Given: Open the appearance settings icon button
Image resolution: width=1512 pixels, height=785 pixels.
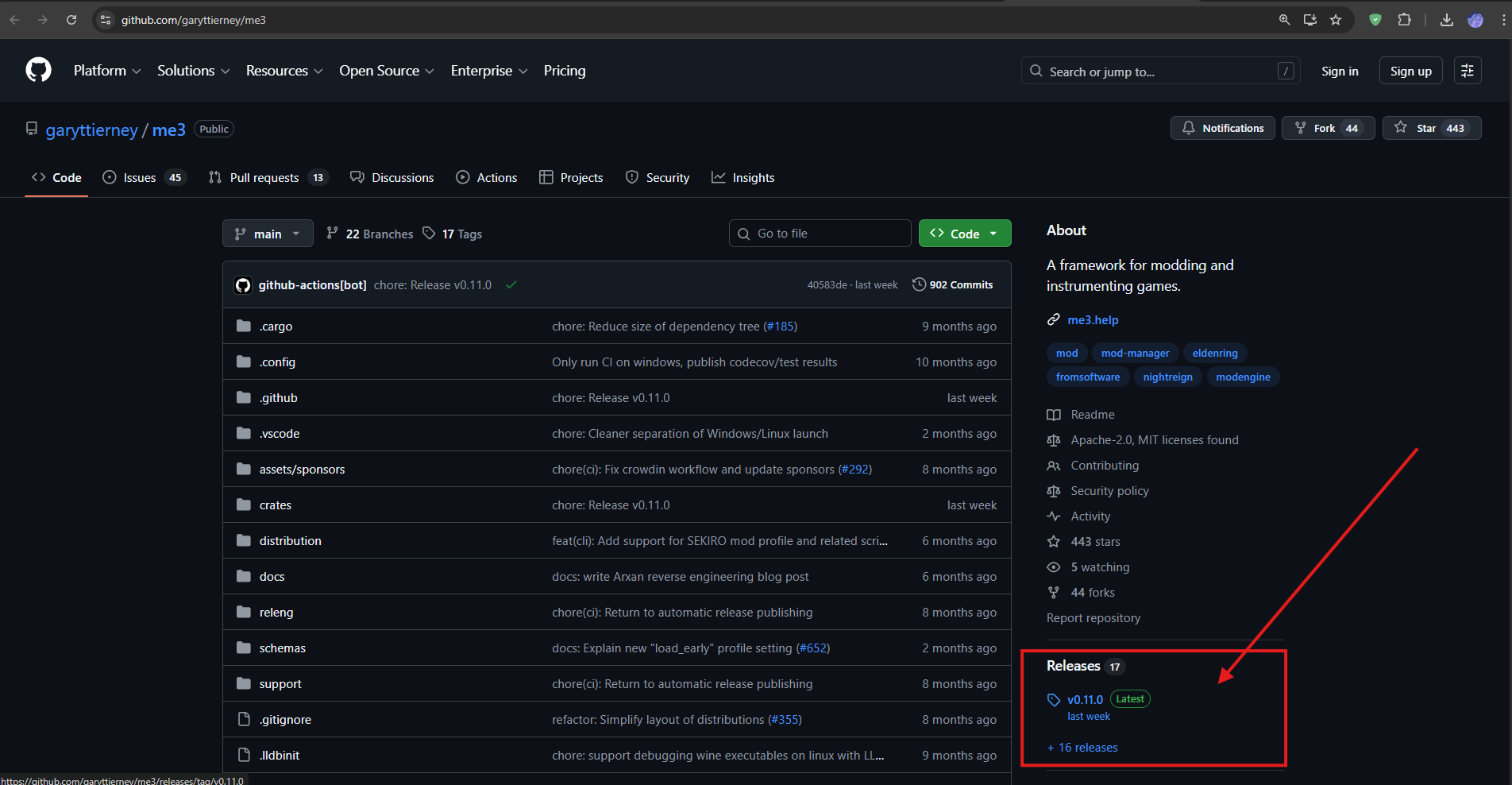Looking at the screenshot, I should (x=1467, y=71).
